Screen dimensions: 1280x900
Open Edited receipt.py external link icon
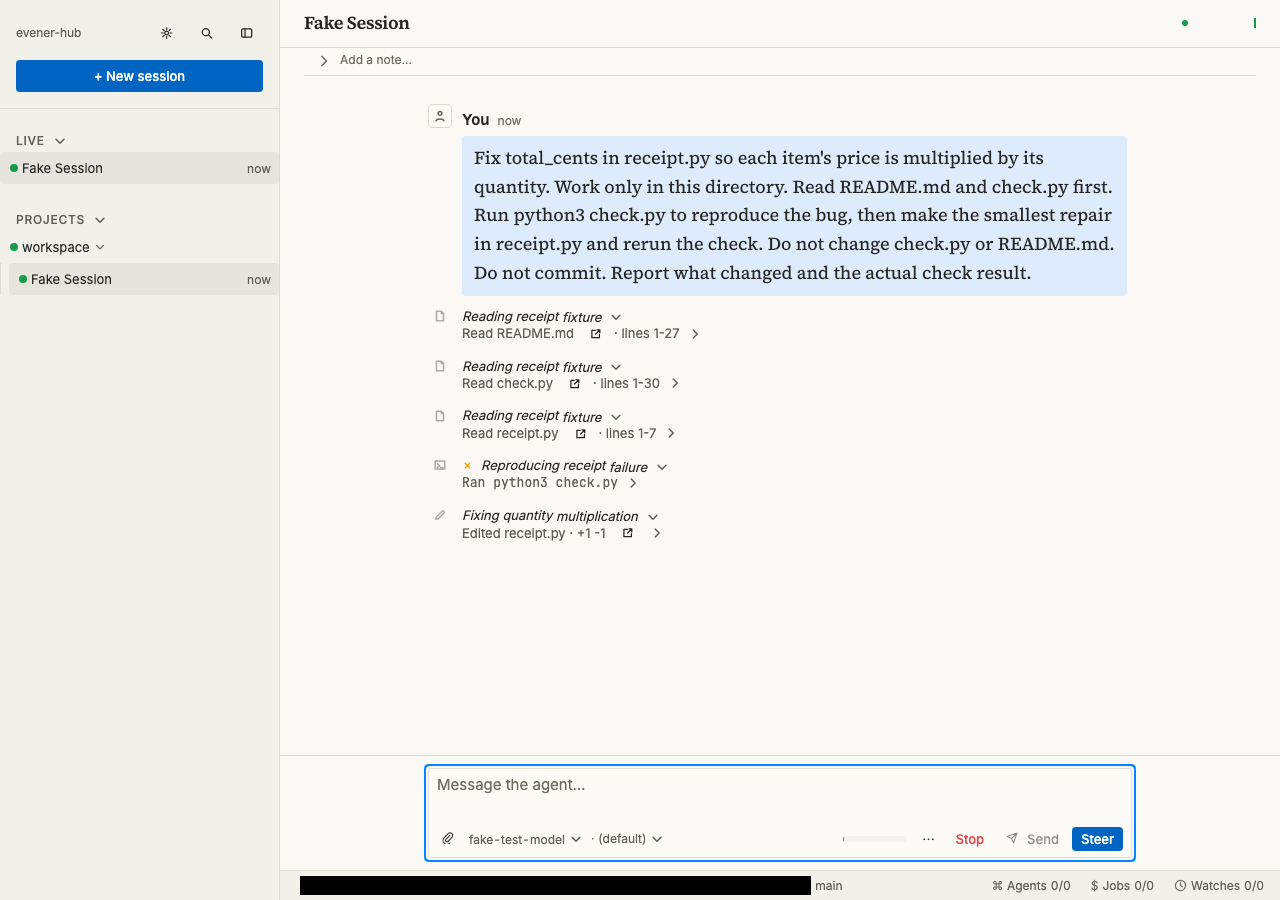click(x=628, y=534)
